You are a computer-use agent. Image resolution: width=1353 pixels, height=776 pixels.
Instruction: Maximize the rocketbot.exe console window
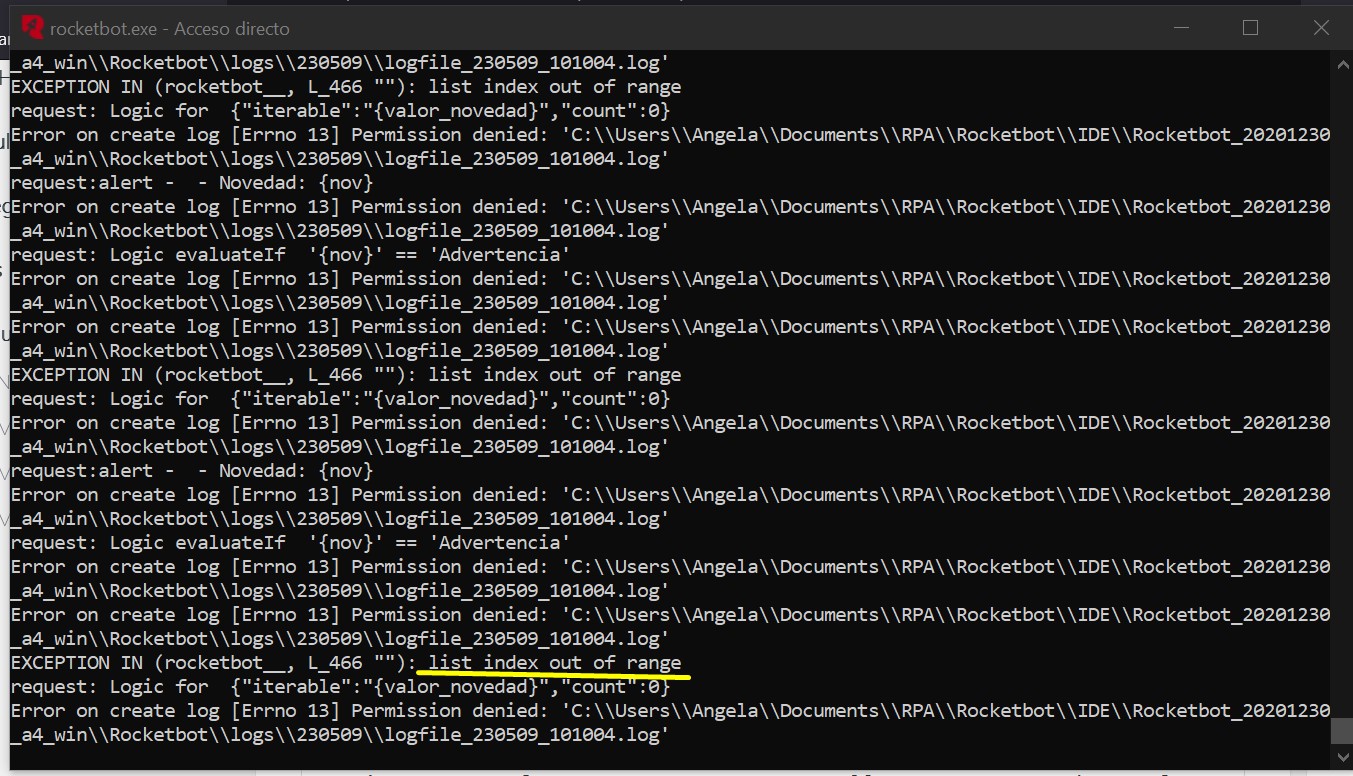coord(1250,28)
